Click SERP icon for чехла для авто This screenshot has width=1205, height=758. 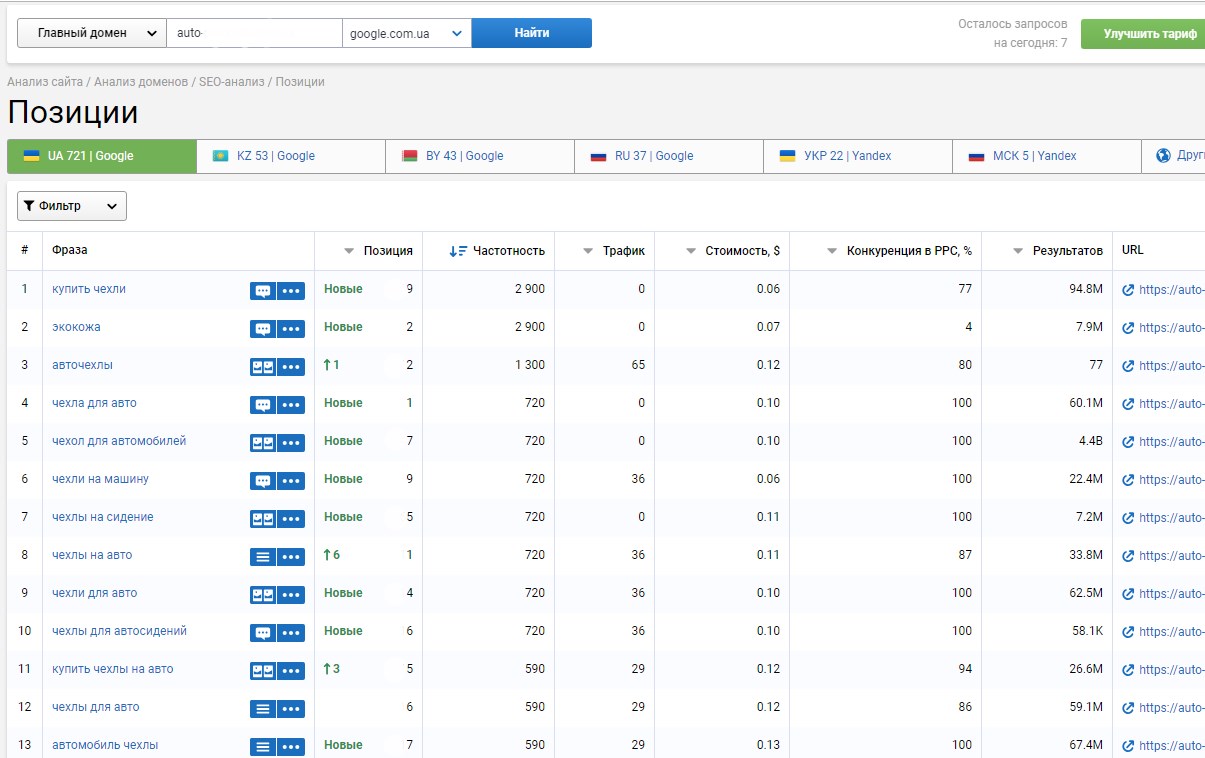click(x=263, y=405)
